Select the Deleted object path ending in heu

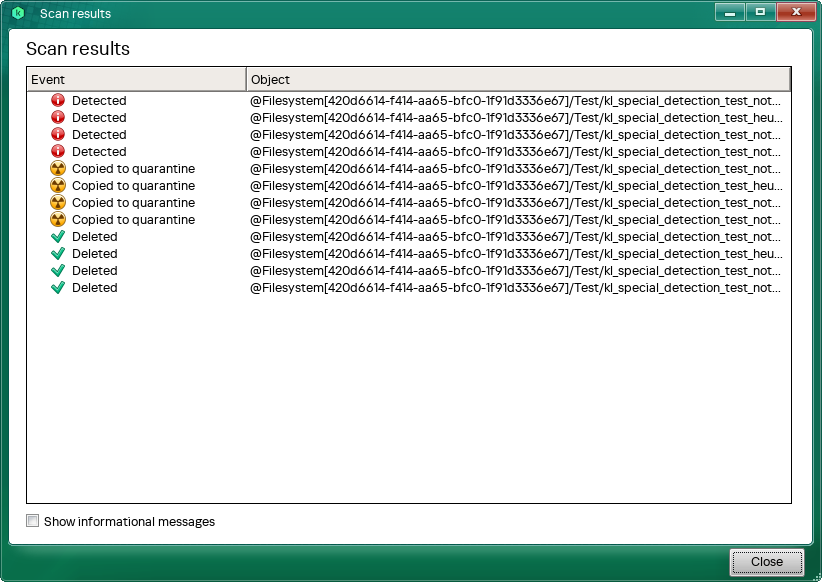(x=515, y=254)
